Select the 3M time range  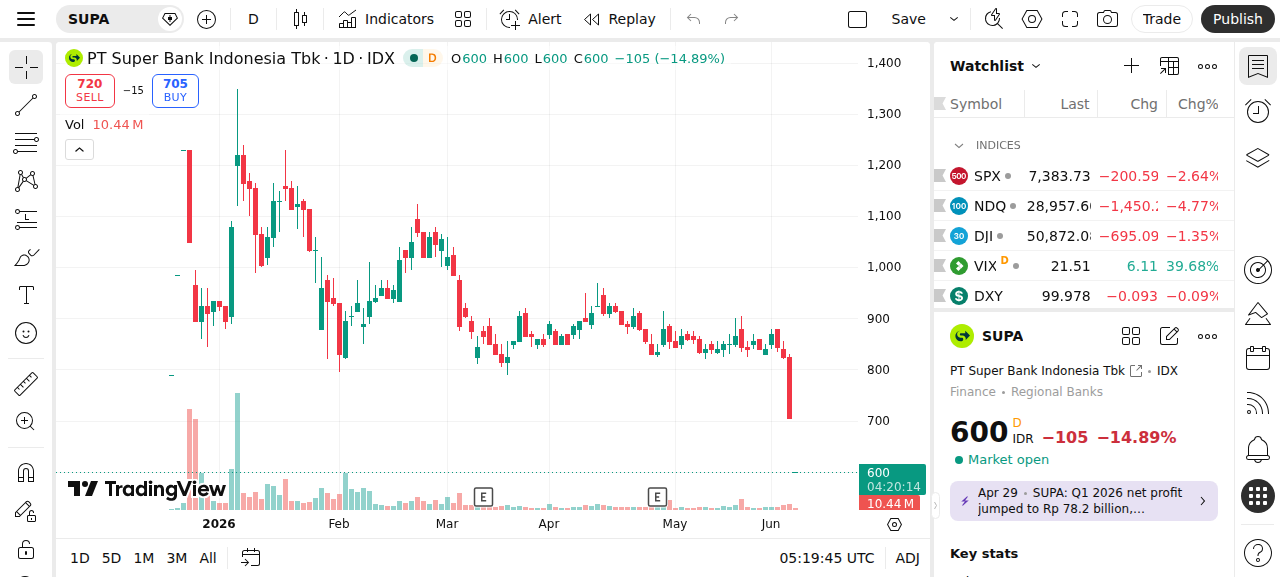coord(177,558)
